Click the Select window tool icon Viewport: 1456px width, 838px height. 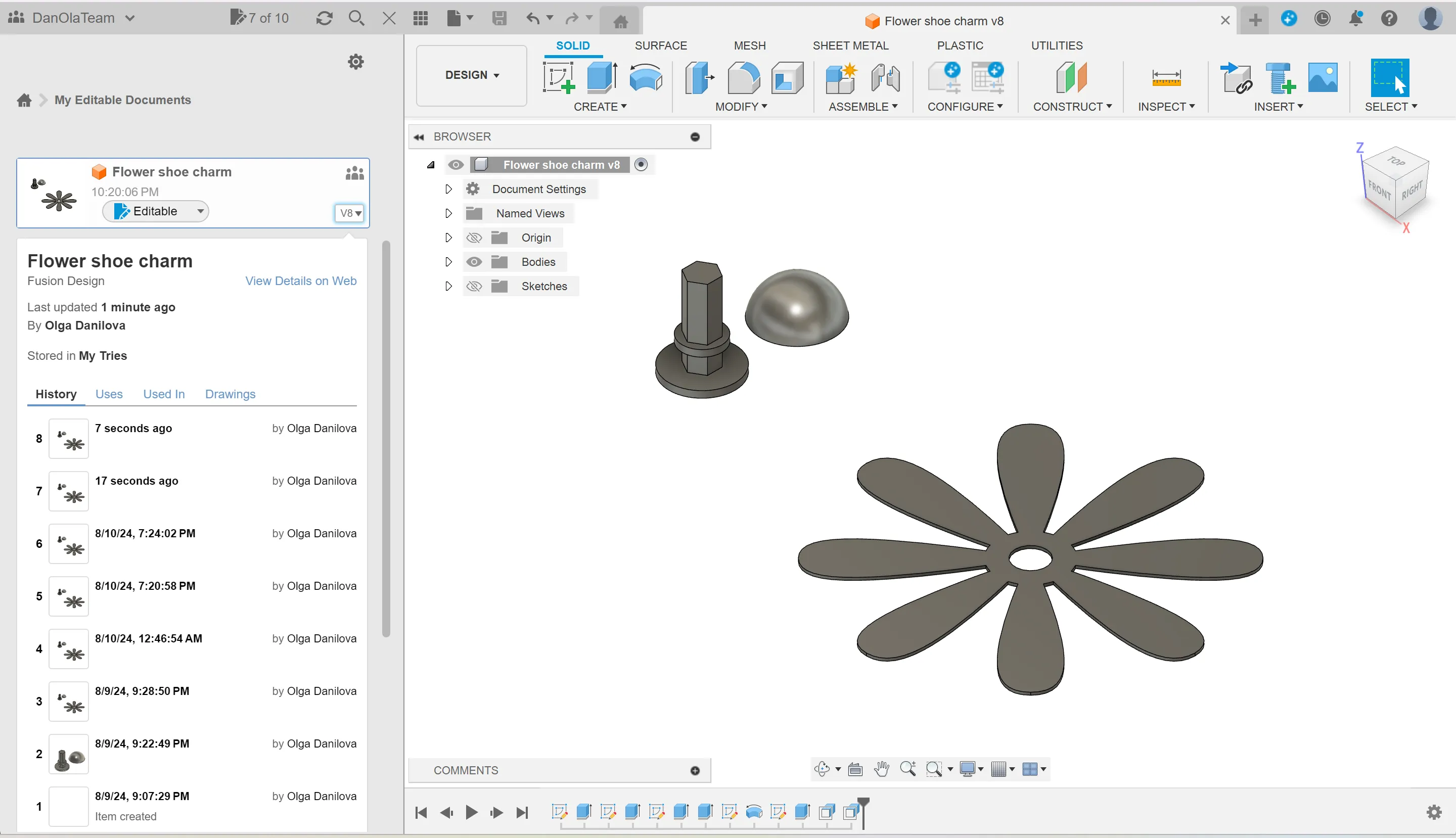pos(1390,78)
